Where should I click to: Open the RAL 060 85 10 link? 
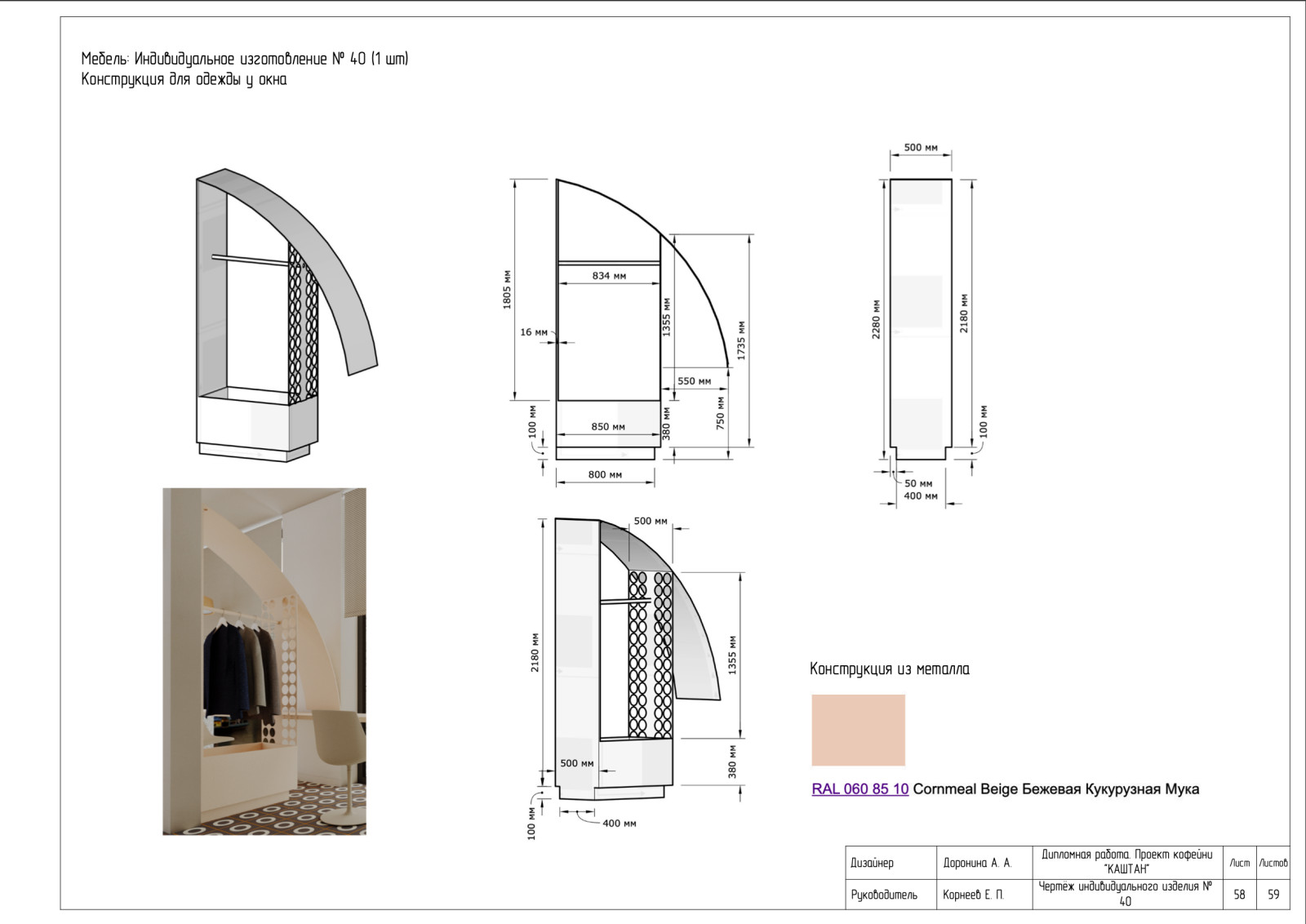[860, 789]
